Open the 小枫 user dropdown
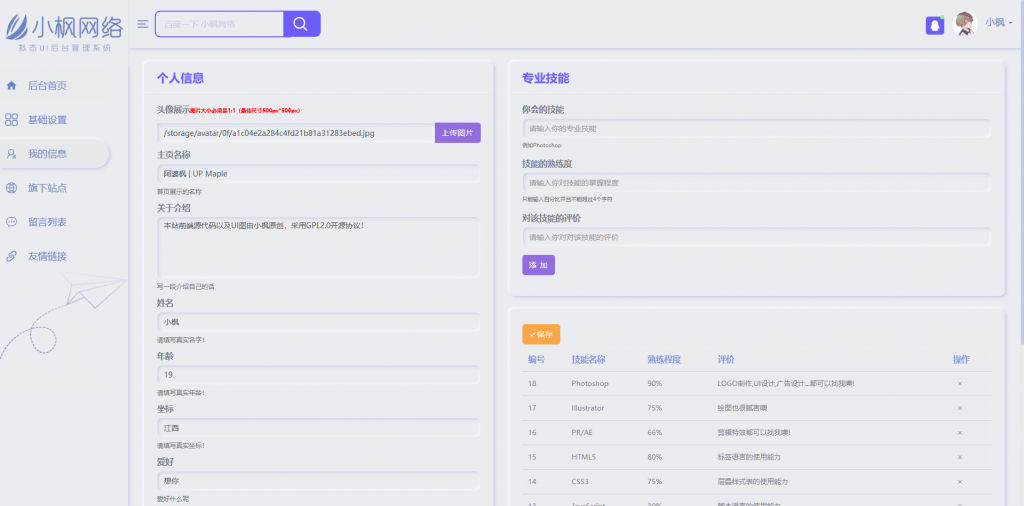The height and width of the screenshot is (506, 1024). (999, 23)
